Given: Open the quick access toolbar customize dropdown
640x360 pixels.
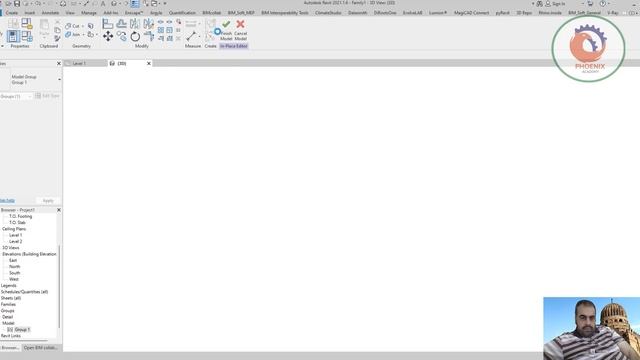Looking at the screenshot, I should (165, 3).
